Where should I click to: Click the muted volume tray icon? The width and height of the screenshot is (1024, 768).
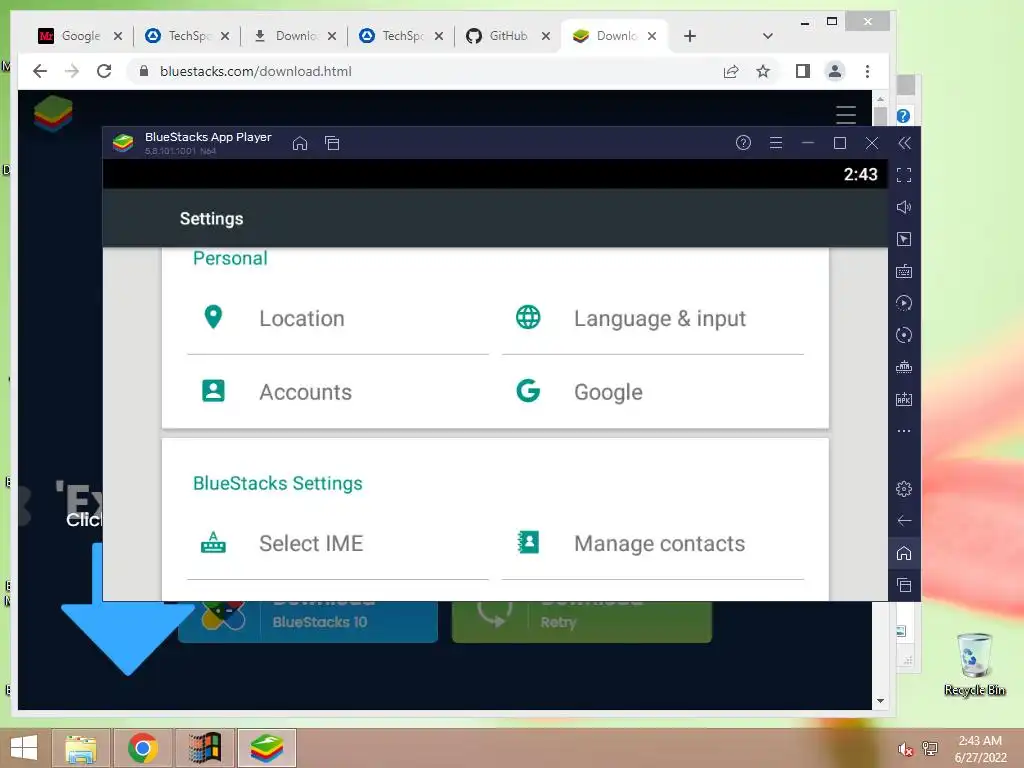[x=905, y=749]
